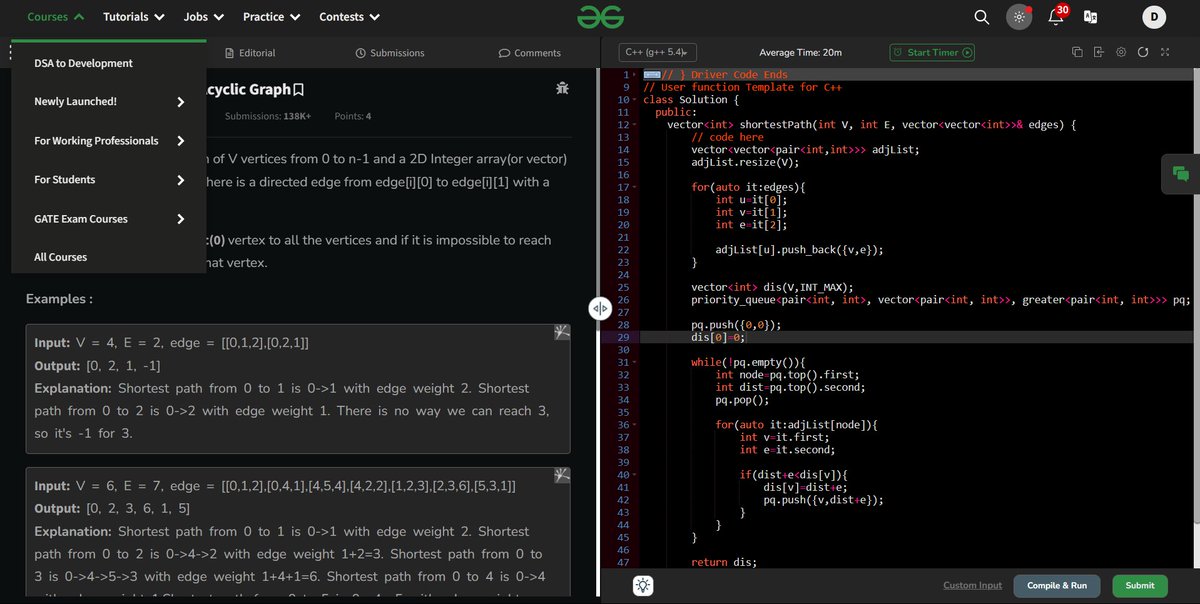The height and width of the screenshot is (604, 1200).
Task: Expand the code editor to fullscreen
Action: (x=1165, y=52)
